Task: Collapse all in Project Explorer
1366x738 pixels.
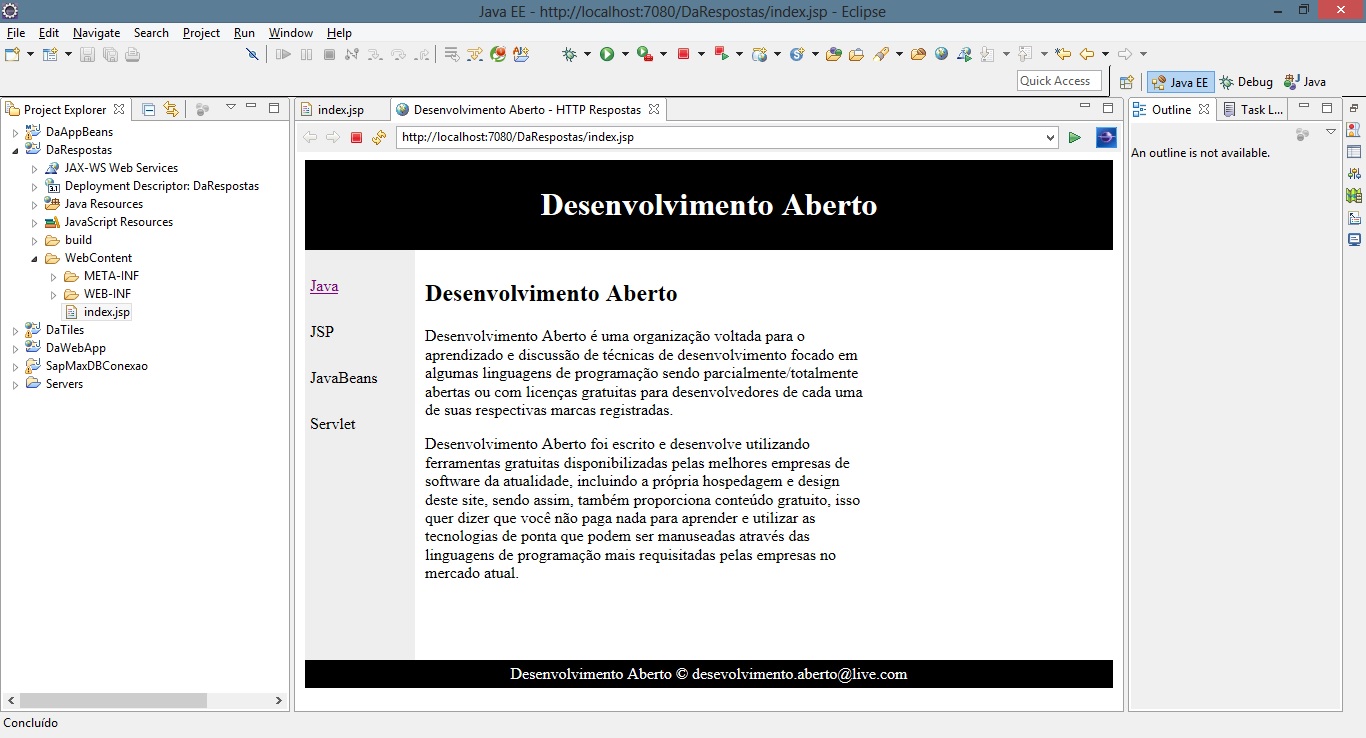Action: point(149,110)
